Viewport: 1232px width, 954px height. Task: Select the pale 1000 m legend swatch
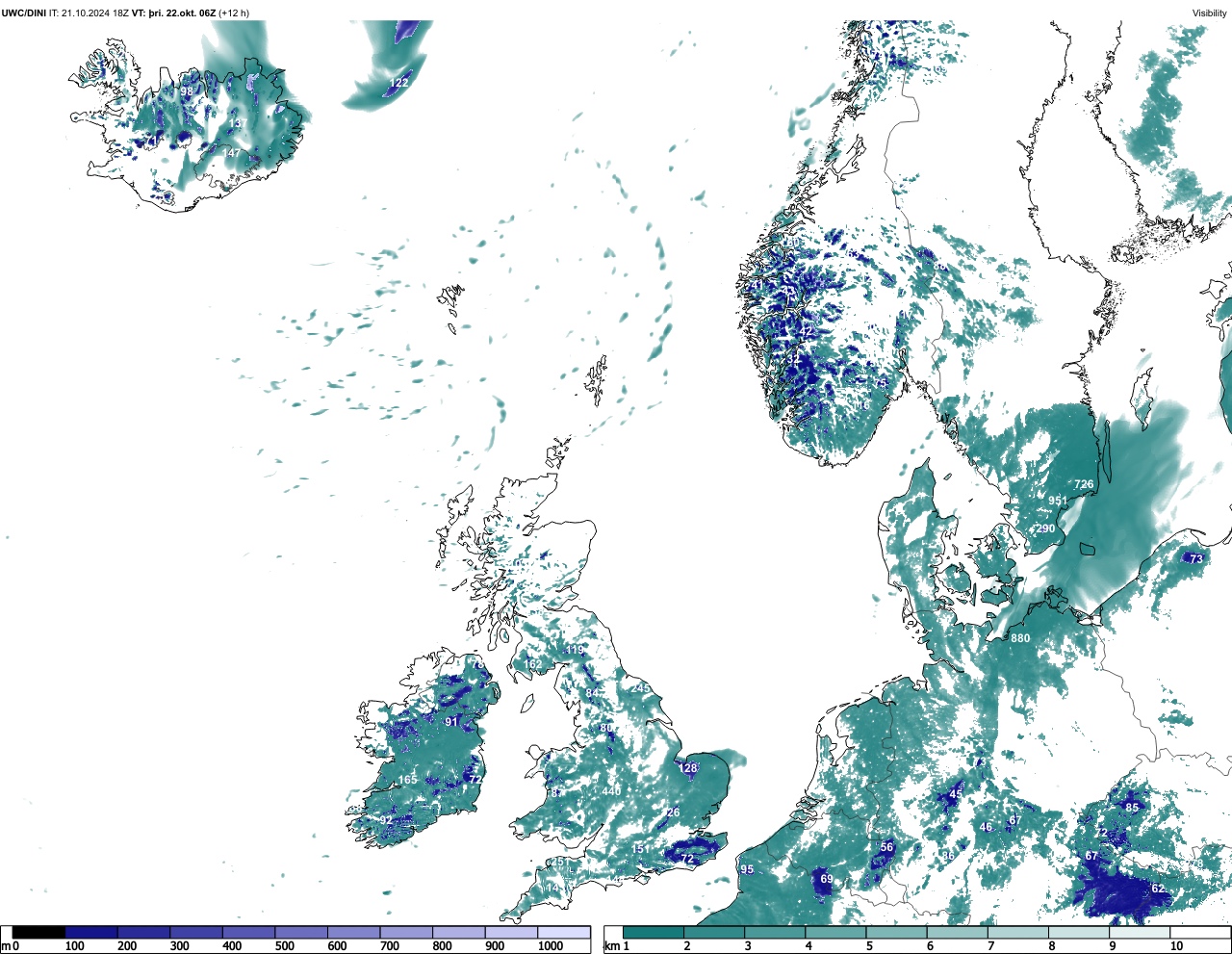click(564, 933)
